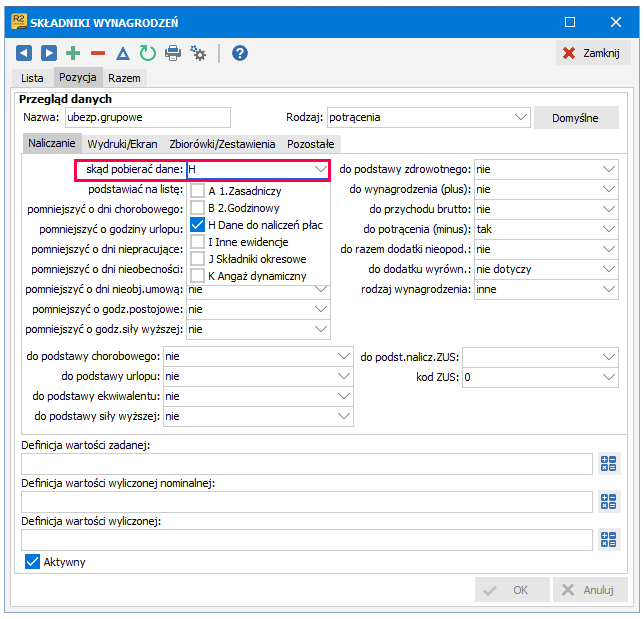The width and height of the screenshot is (644, 619).
Task: Click the Domyślne button
Action: tap(576, 118)
